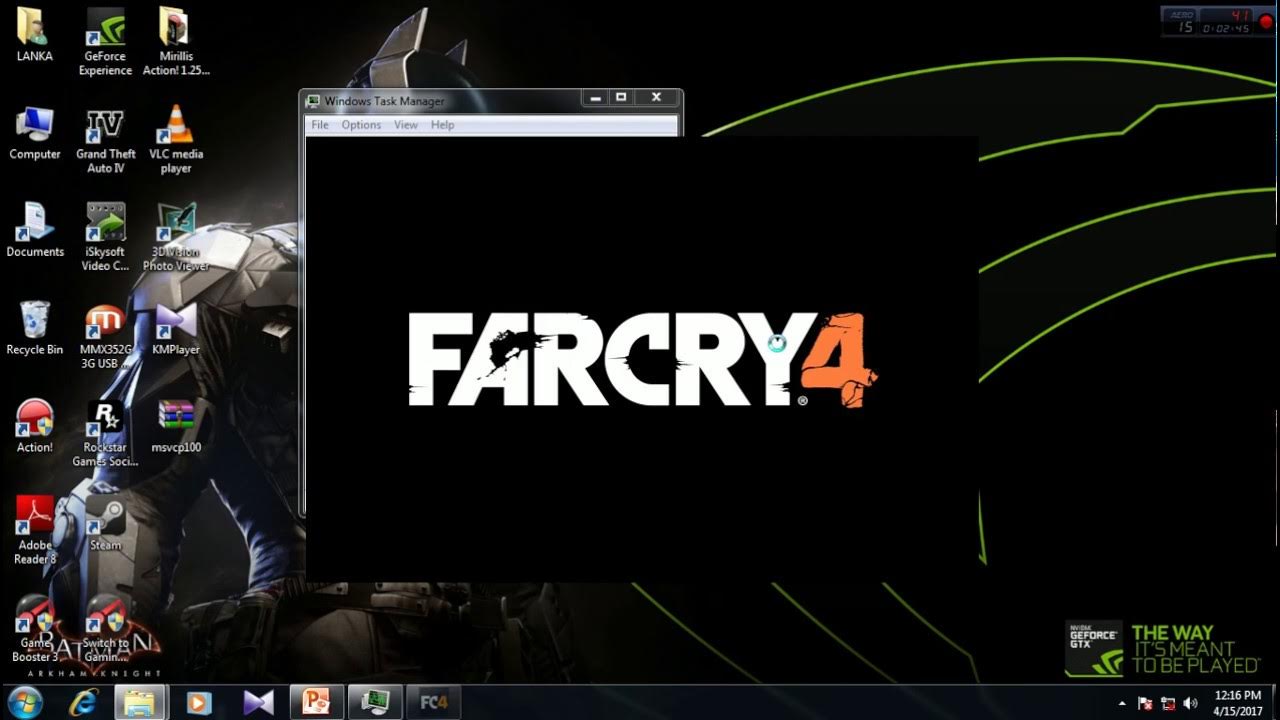Select the Steam desktop shortcut
Screen dimensions: 1280x720
pos(105,524)
